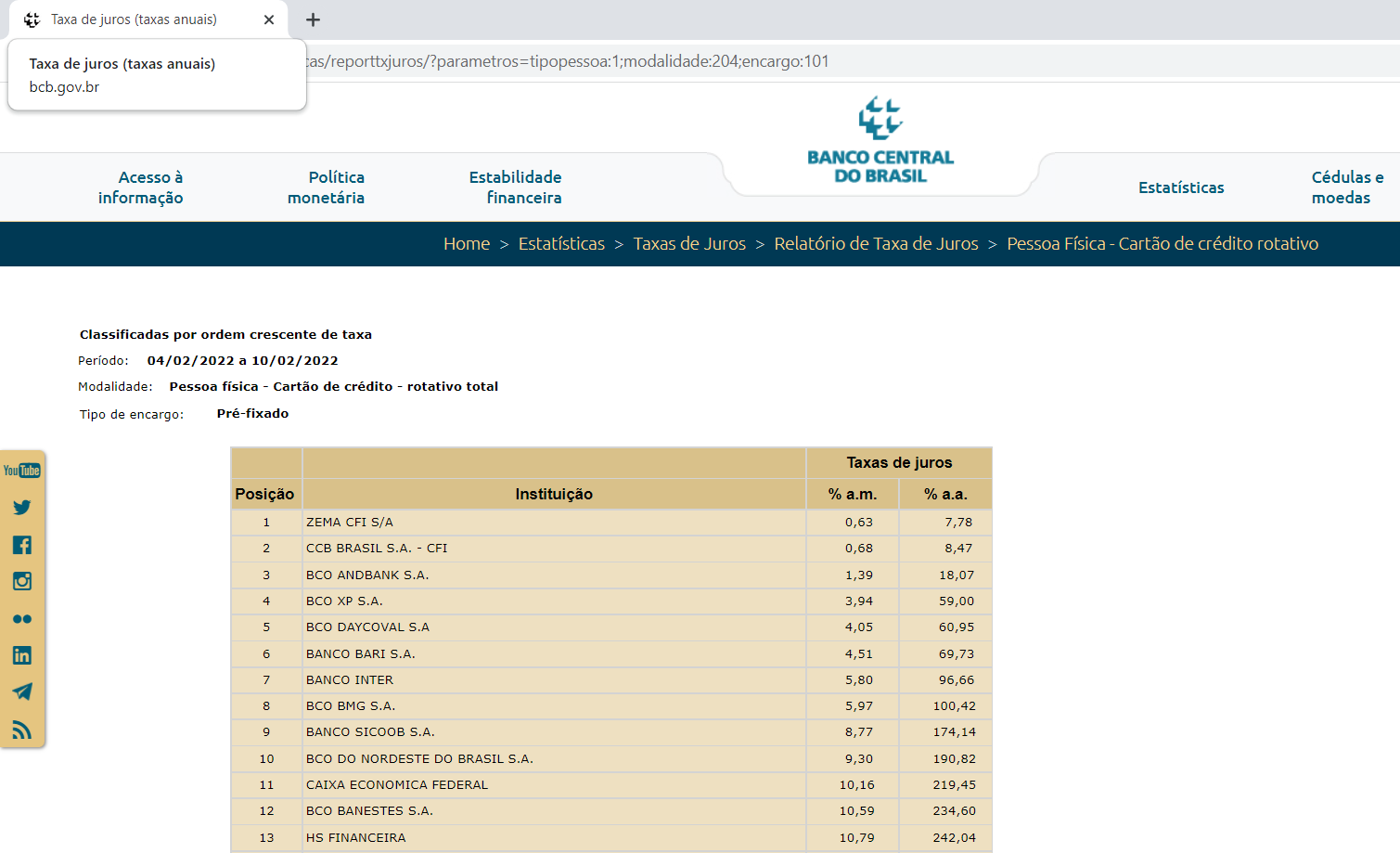1400x853 pixels.
Task: Go to Taxas de Juros breadcrumb
Action: click(689, 244)
